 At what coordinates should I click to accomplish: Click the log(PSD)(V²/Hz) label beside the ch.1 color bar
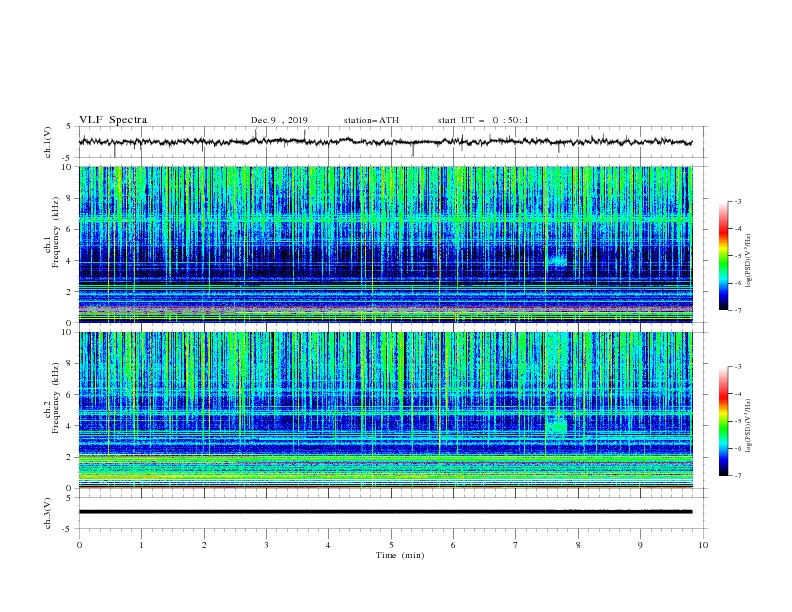(x=749, y=261)
